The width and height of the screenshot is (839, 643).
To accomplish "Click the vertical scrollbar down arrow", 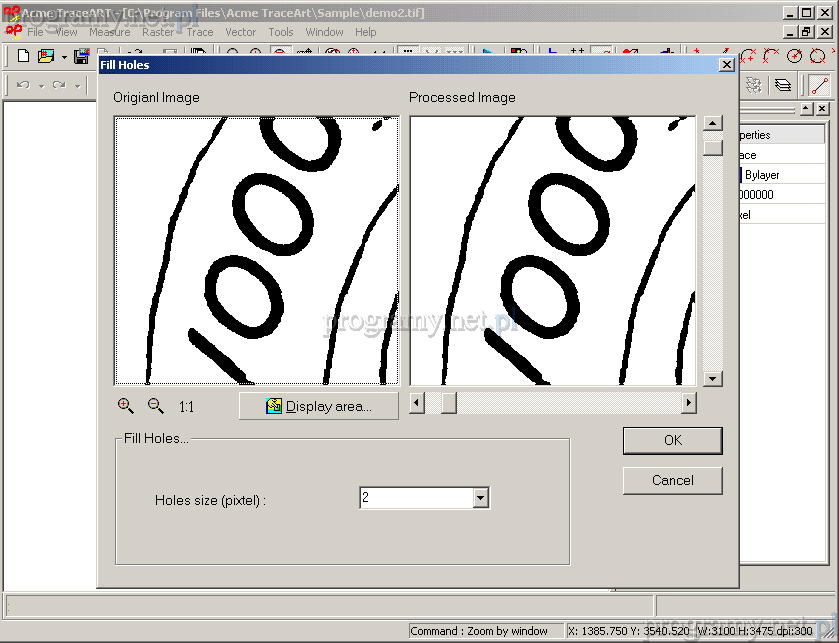I will (712, 379).
